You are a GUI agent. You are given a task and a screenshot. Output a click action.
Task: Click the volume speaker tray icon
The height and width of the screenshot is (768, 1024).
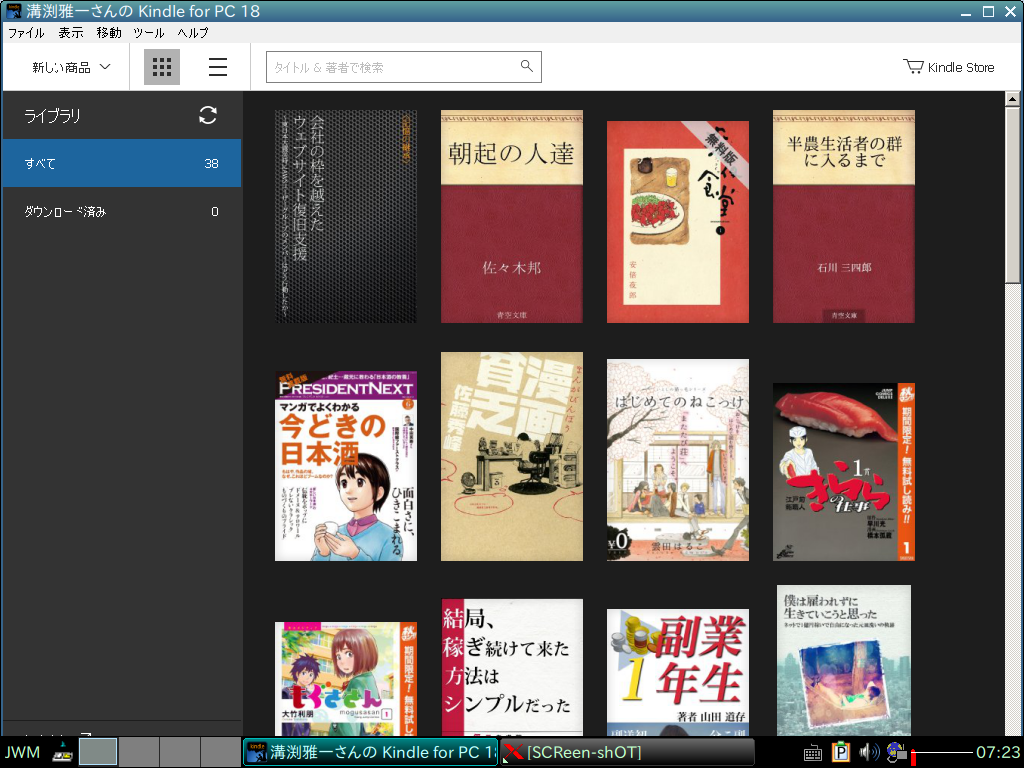click(869, 752)
